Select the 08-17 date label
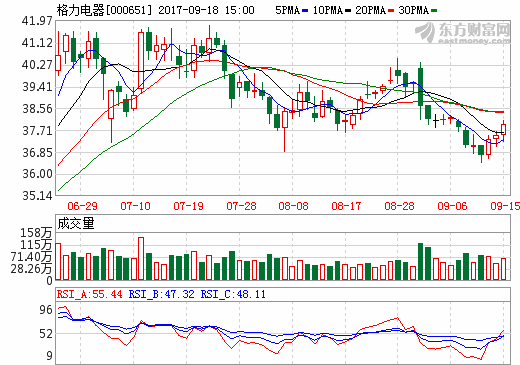The width and height of the screenshot is (520, 365). 346,206
